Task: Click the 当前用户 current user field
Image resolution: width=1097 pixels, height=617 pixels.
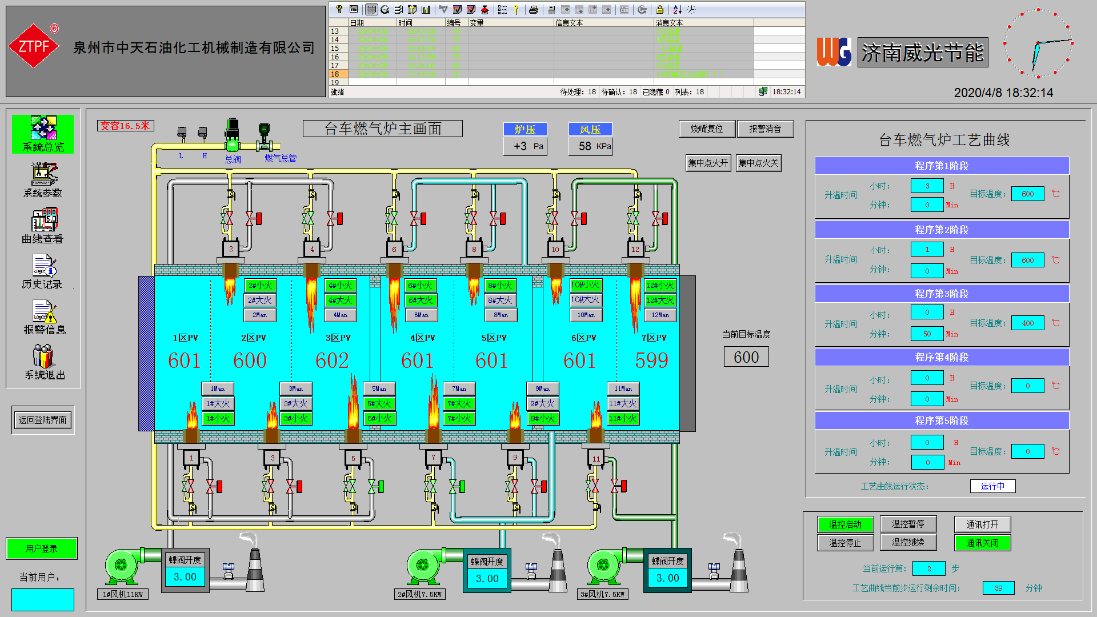Action: point(43,600)
